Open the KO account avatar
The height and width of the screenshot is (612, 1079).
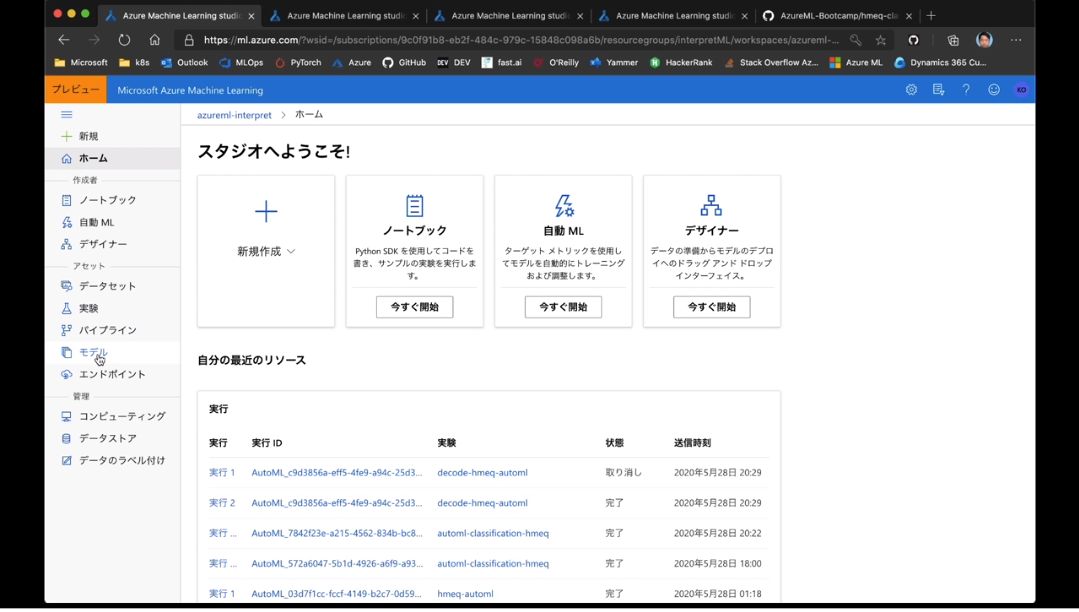(x=1021, y=89)
